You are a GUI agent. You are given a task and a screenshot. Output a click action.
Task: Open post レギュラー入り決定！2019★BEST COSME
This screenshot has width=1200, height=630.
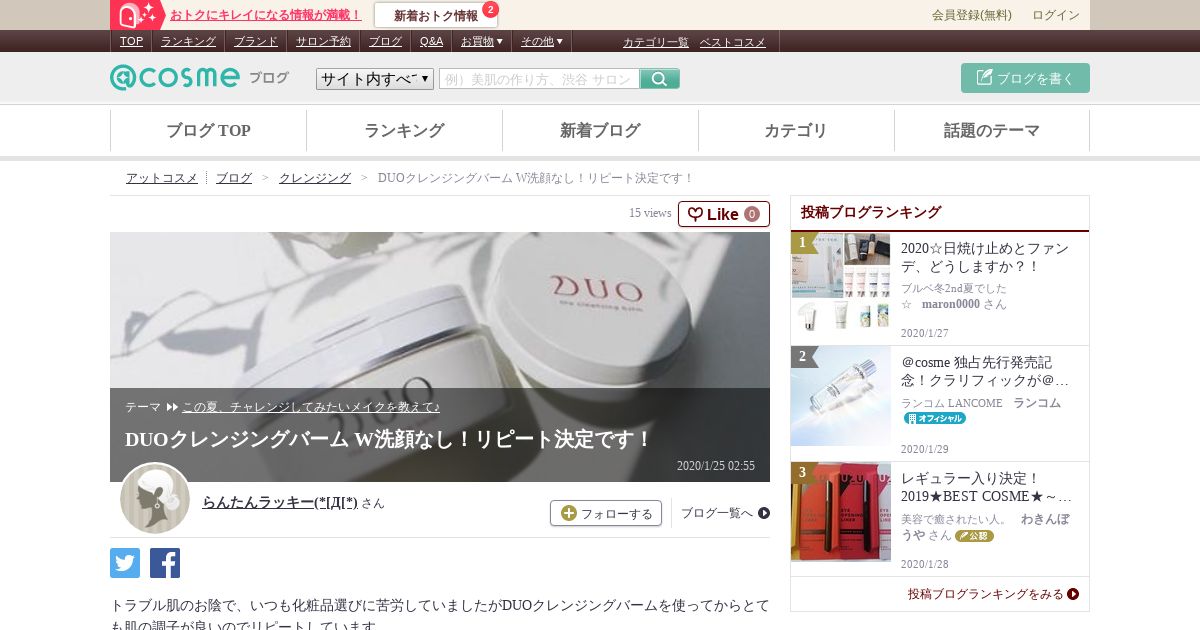(986, 487)
